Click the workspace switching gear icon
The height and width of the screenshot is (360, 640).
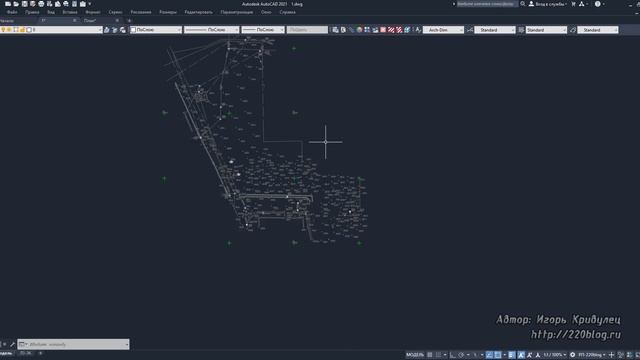[x=573, y=355]
